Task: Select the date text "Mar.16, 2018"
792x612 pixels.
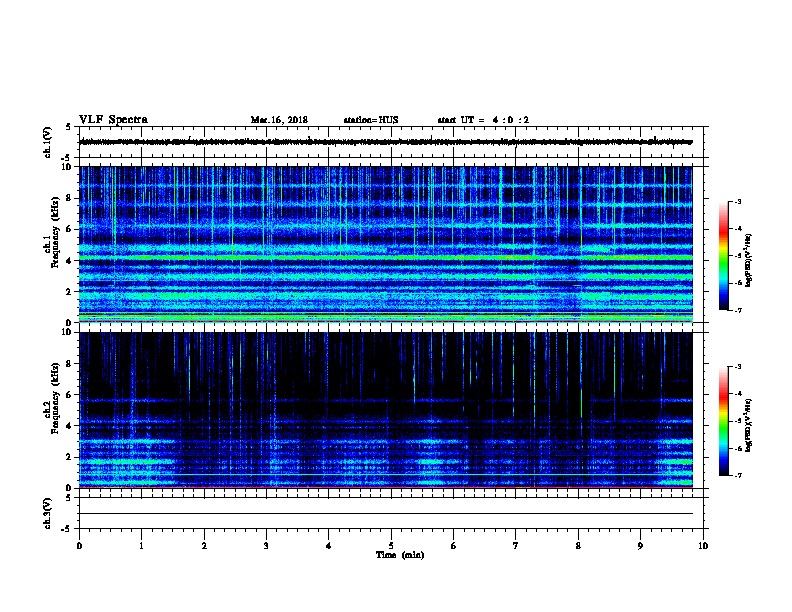Action: coord(279,120)
